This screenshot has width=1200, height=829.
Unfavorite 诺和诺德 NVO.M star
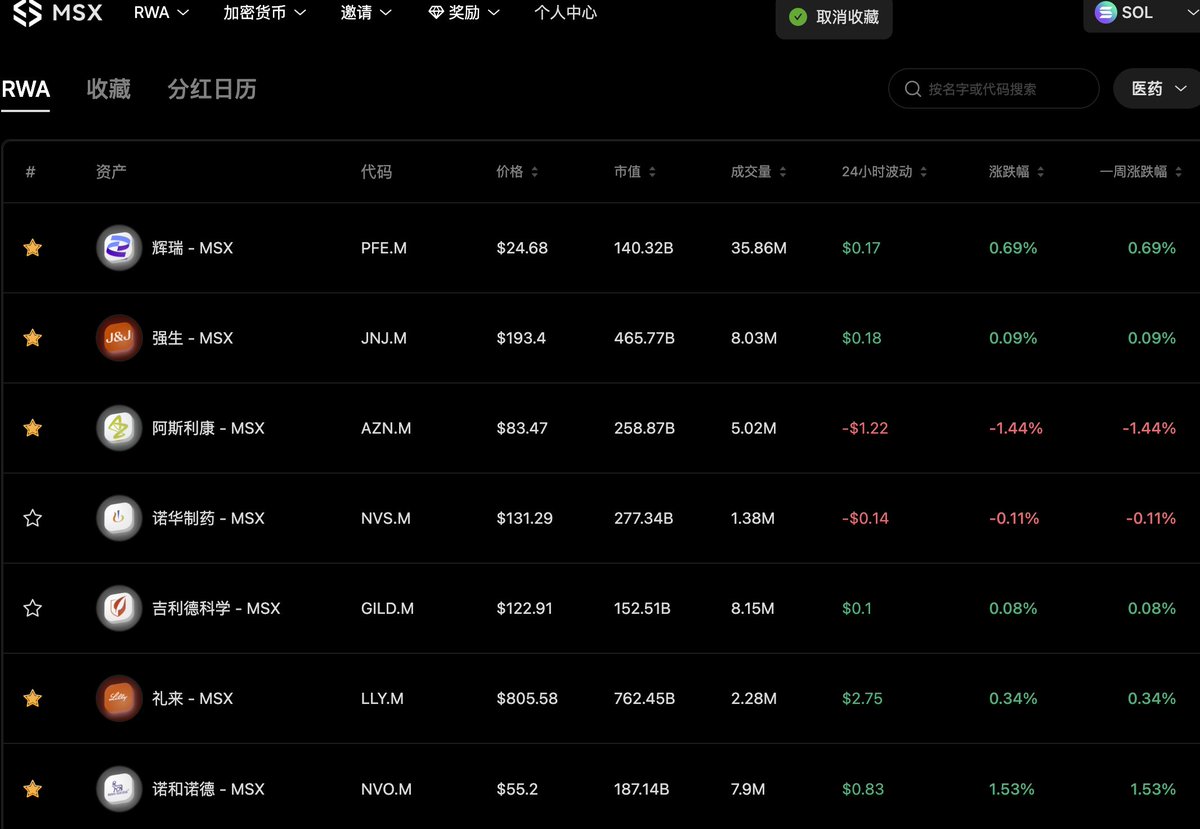(x=33, y=789)
